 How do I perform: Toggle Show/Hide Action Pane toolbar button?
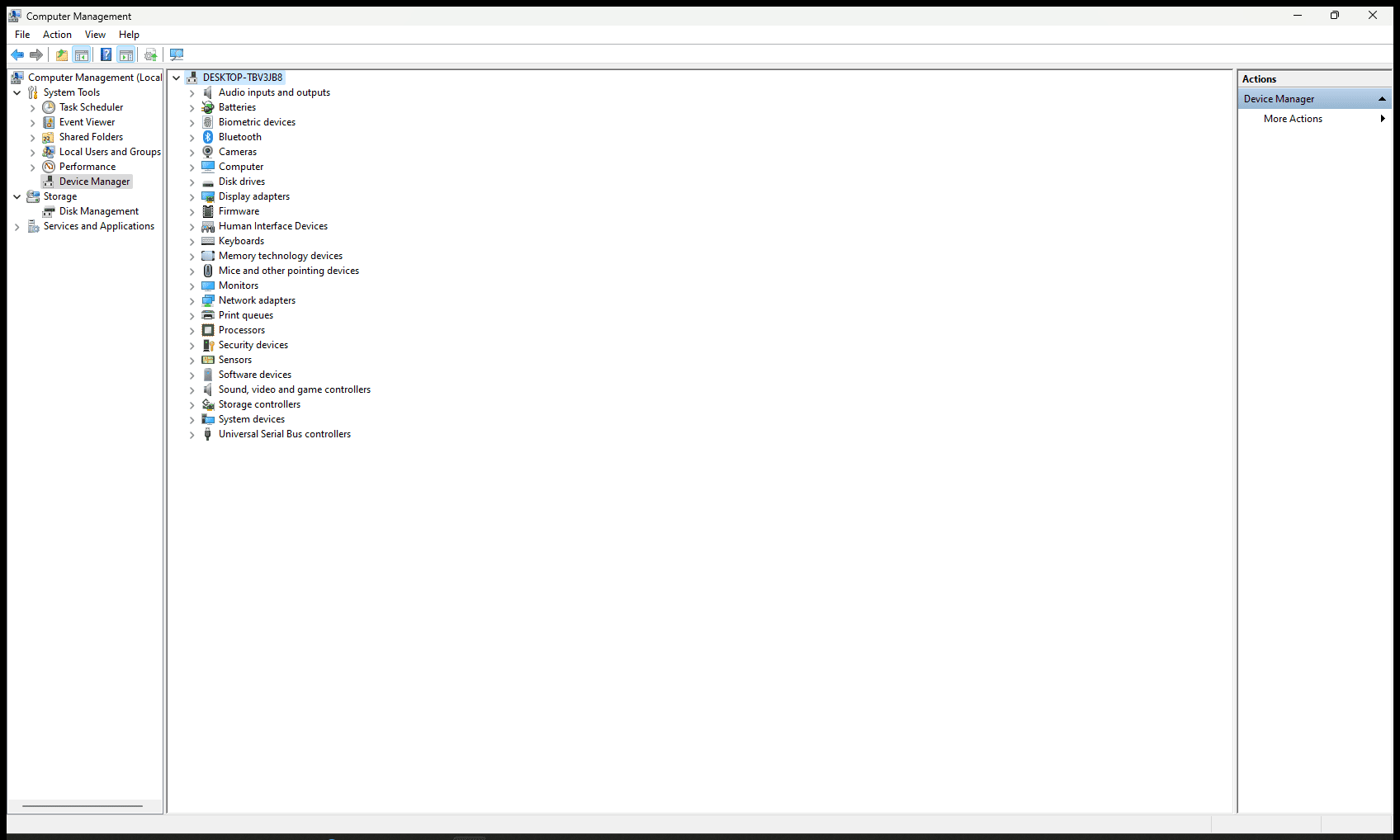click(x=126, y=54)
